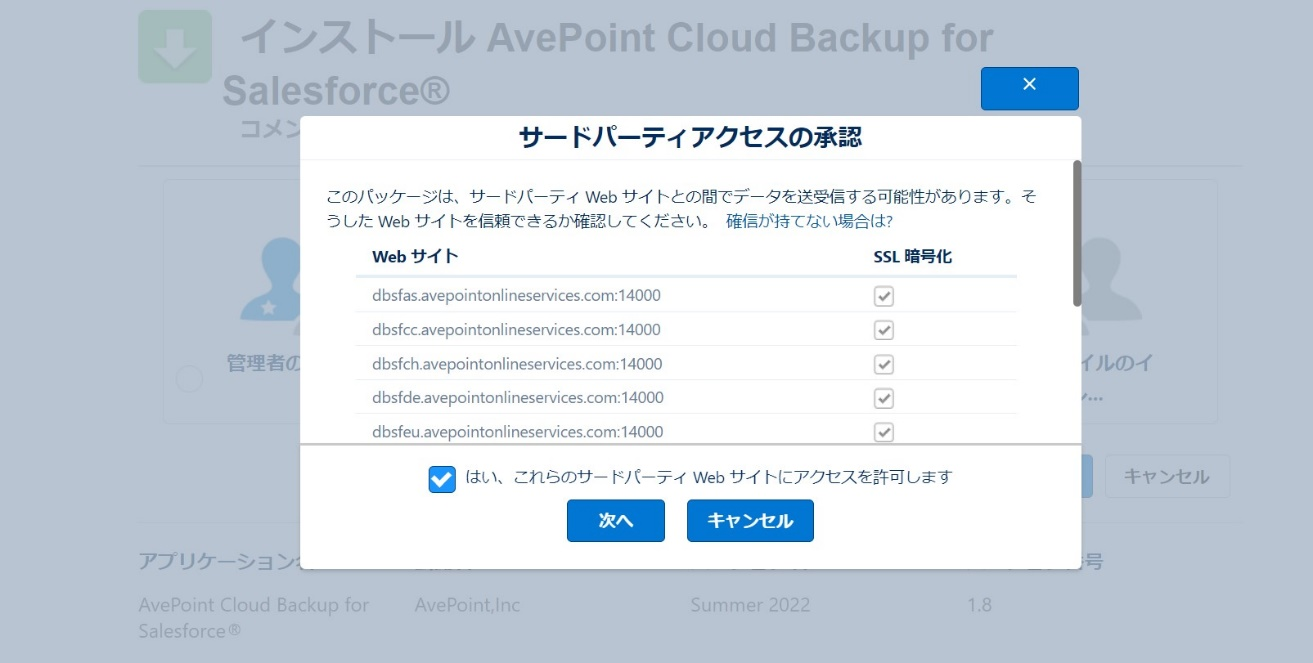Toggle SSL checkbox on the dbsfeu row
Viewport: 1313px width, 663px height.
coord(882,430)
